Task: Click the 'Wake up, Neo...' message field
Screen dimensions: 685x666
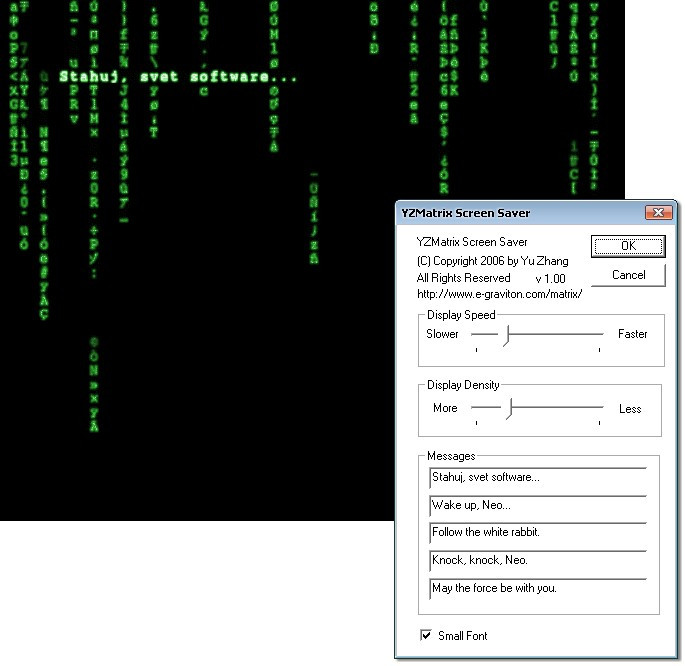Action: click(538, 505)
